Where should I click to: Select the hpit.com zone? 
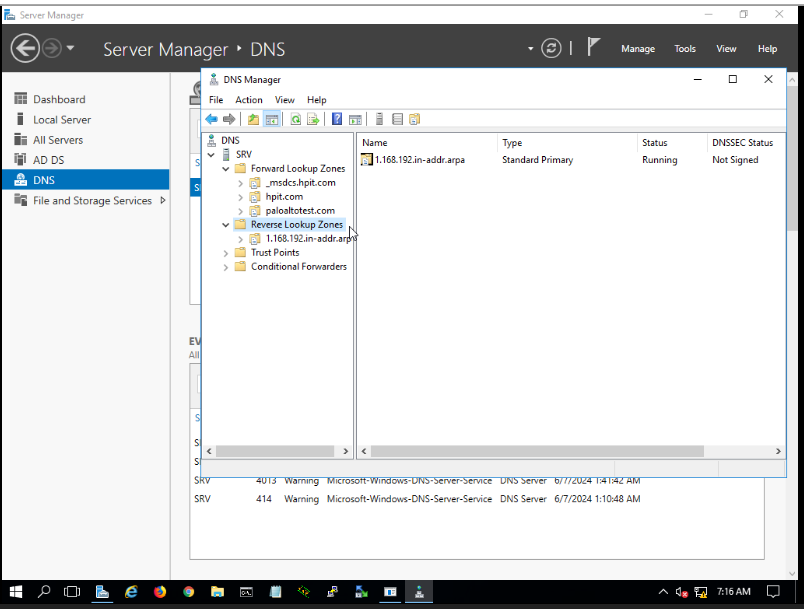pos(284,197)
